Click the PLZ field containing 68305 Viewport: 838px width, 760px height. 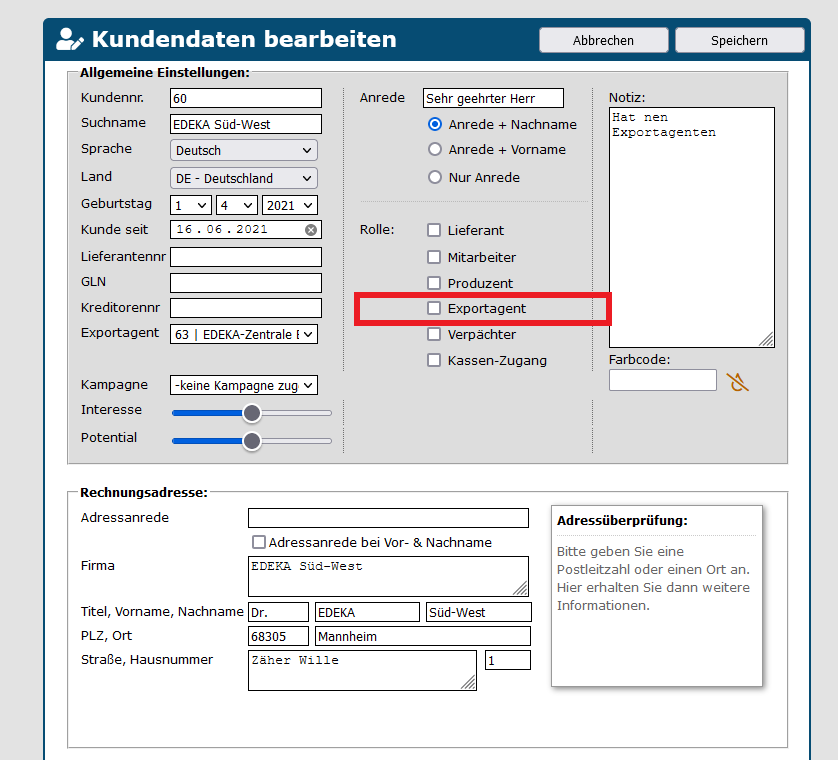279,636
